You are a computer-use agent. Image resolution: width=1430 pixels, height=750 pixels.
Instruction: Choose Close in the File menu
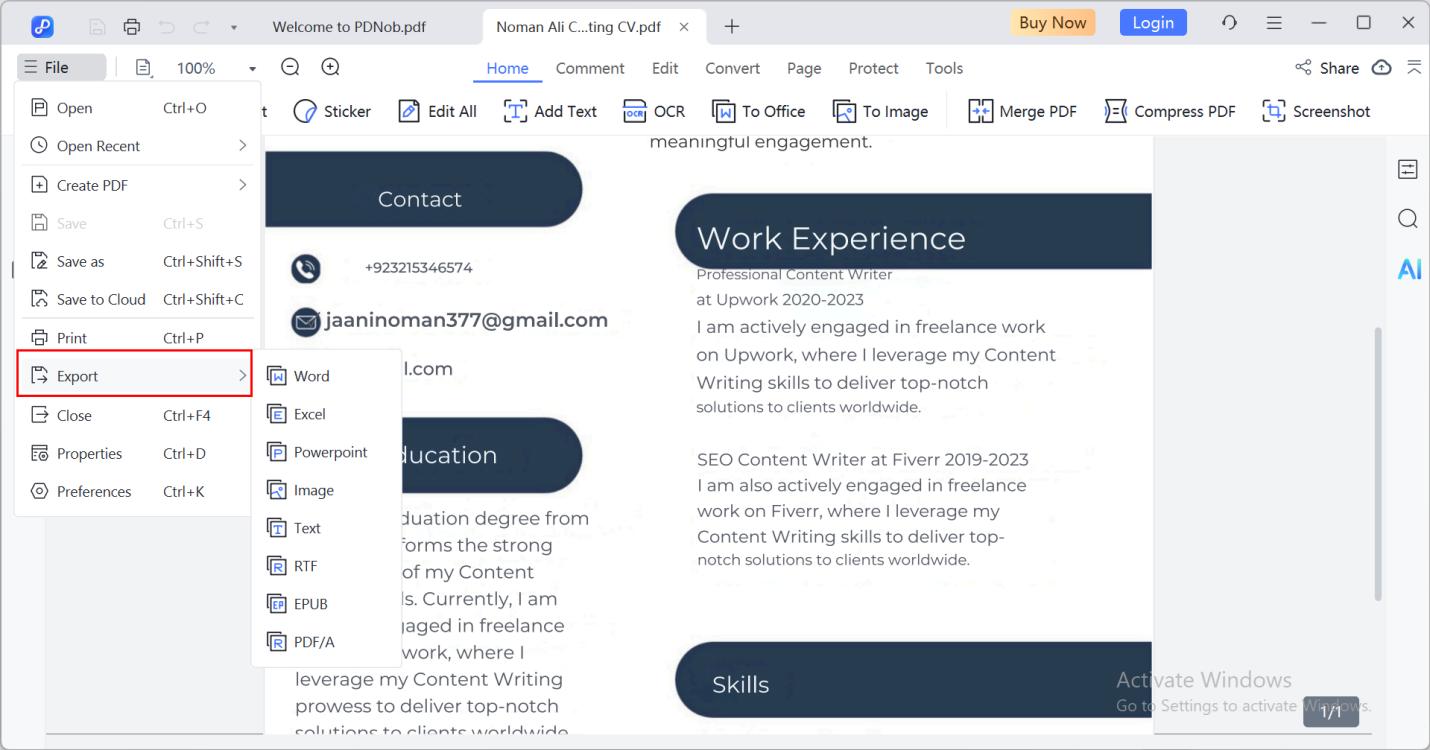[137, 415]
